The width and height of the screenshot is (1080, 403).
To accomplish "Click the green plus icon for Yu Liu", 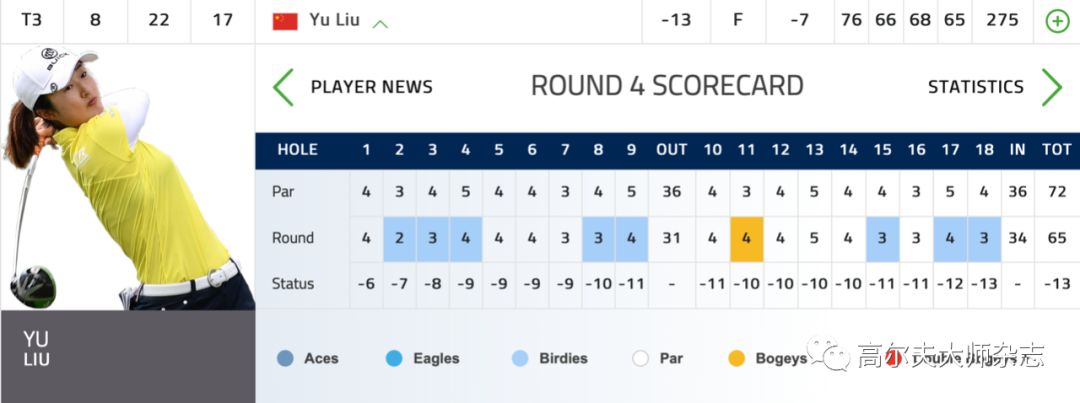I will [x=1057, y=21].
